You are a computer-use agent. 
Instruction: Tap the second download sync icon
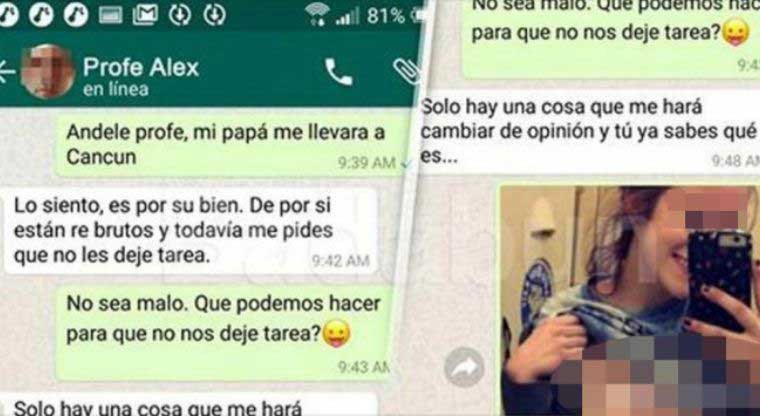[215, 15]
